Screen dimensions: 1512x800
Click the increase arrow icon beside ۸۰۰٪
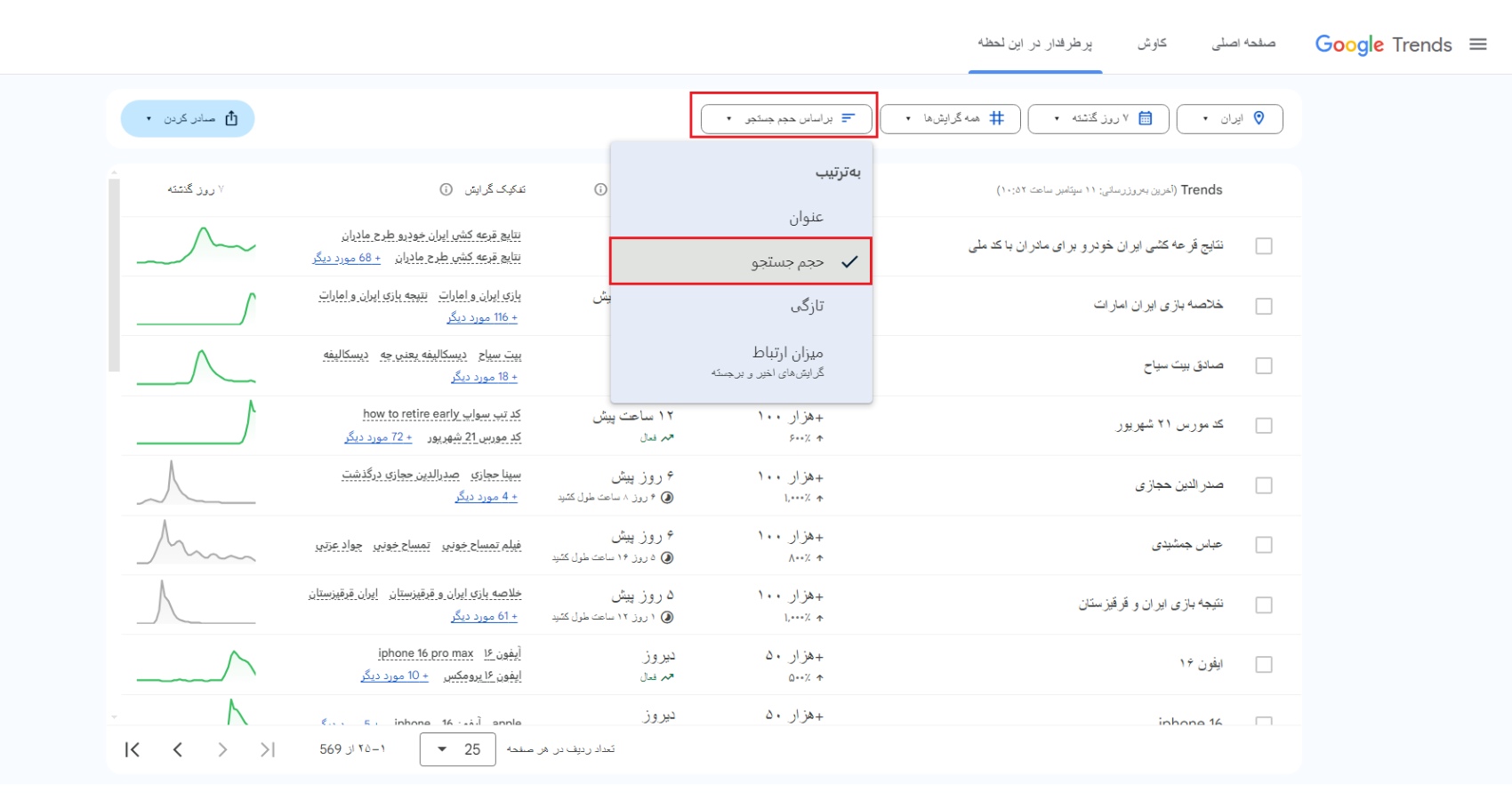pyautogui.click(x=819, y=558)
